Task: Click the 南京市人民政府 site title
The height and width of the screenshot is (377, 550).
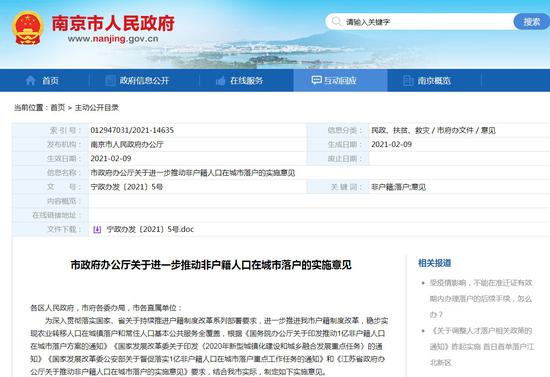Action: (x=113, y=23)
